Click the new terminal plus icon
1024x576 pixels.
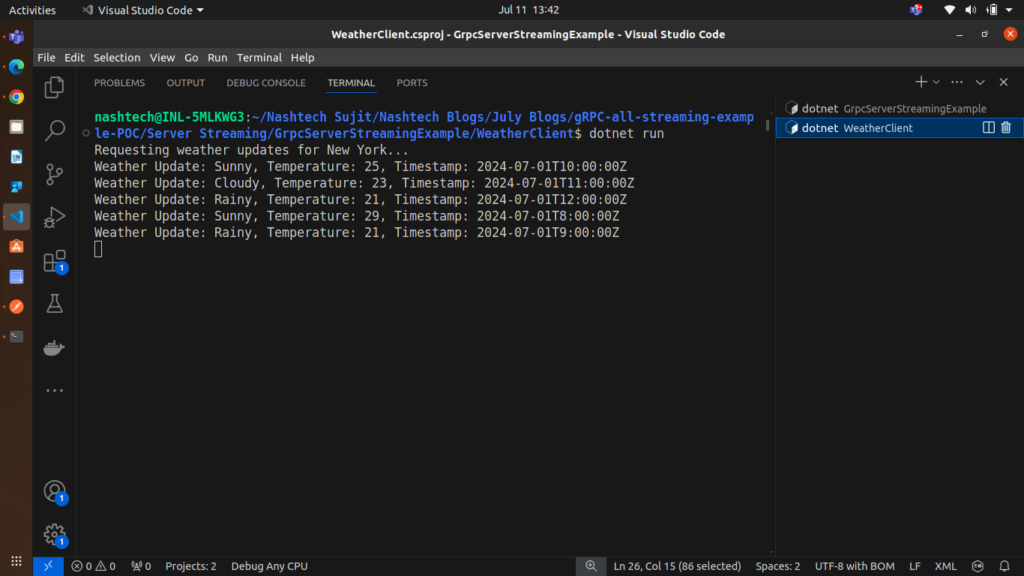[x=920, y=82]
